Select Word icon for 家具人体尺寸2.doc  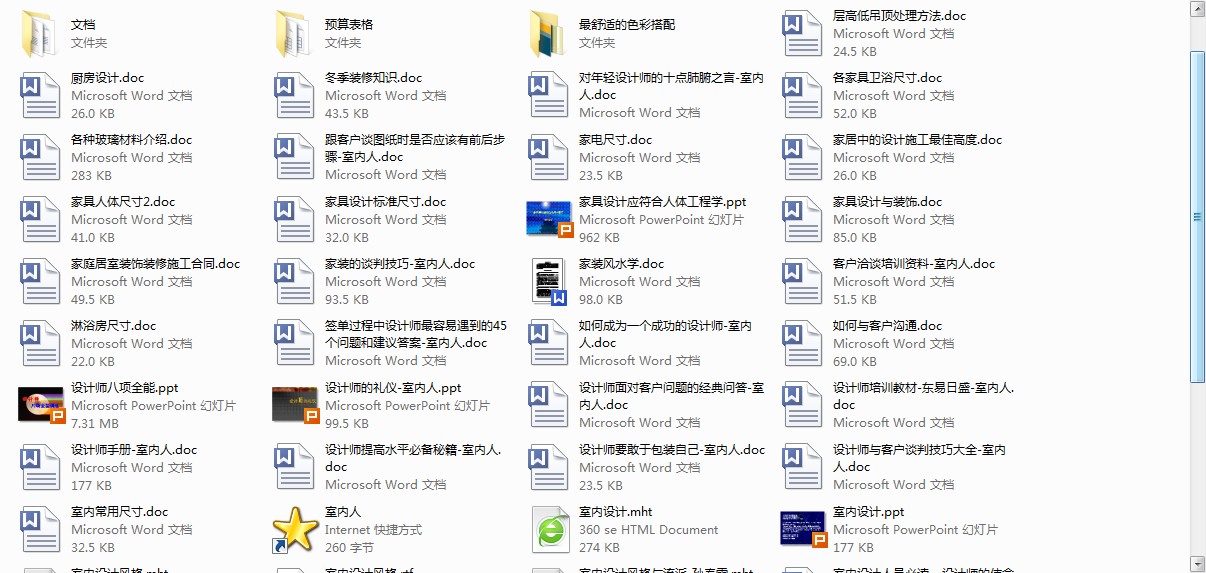click(41, 220)
